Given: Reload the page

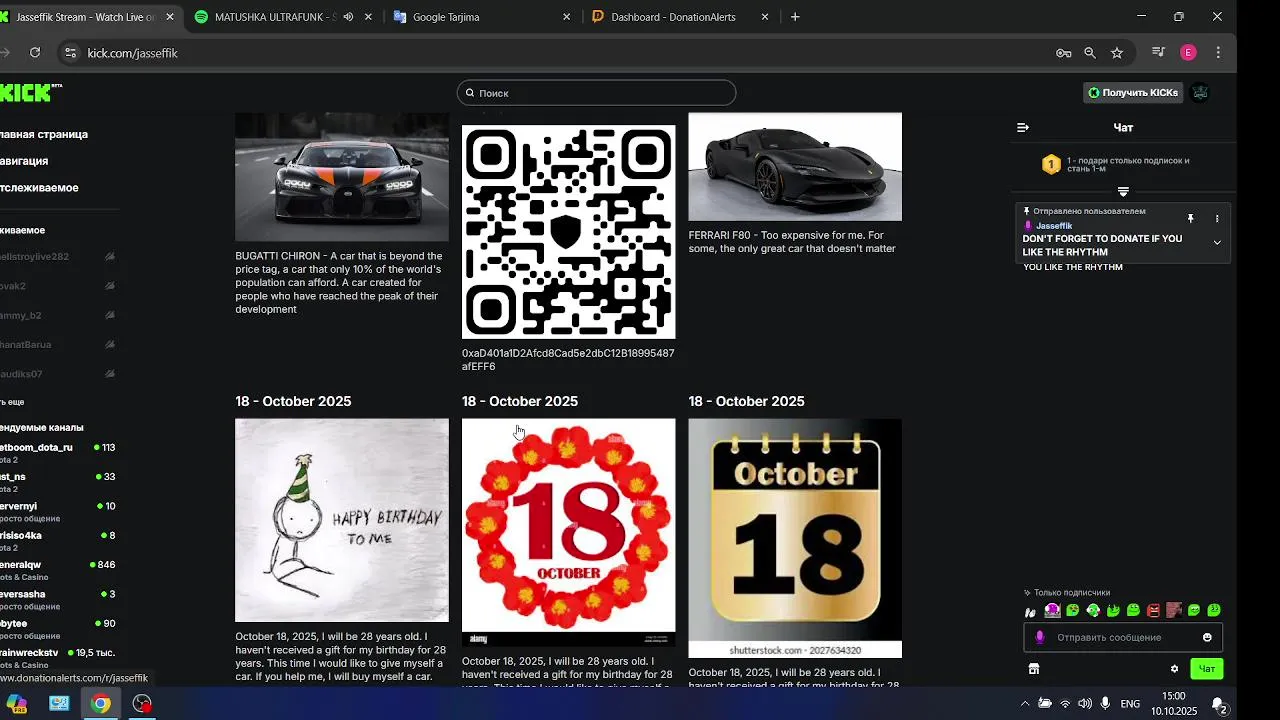Looking at the screenshot, I should pos(35,53).
